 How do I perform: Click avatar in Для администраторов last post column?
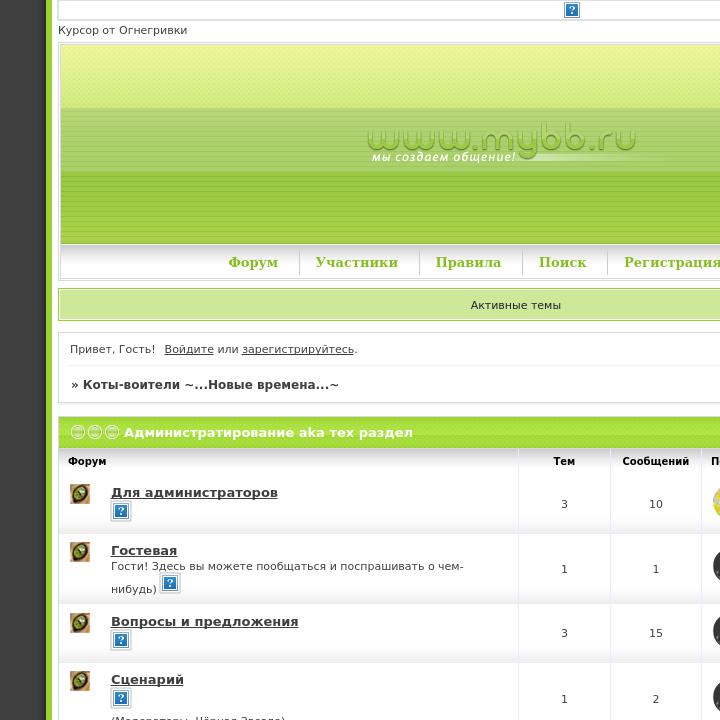716,502
